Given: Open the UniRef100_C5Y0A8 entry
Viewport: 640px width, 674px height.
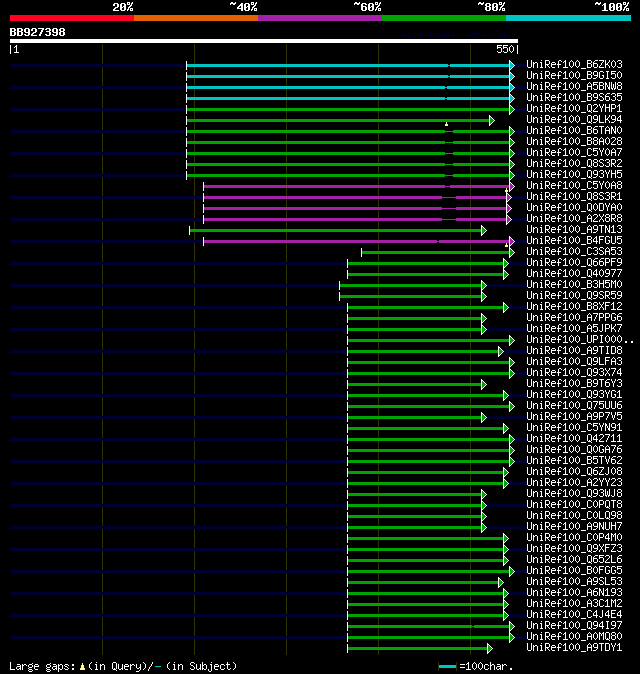Looking at the screenshot, I should pos(574,186).
